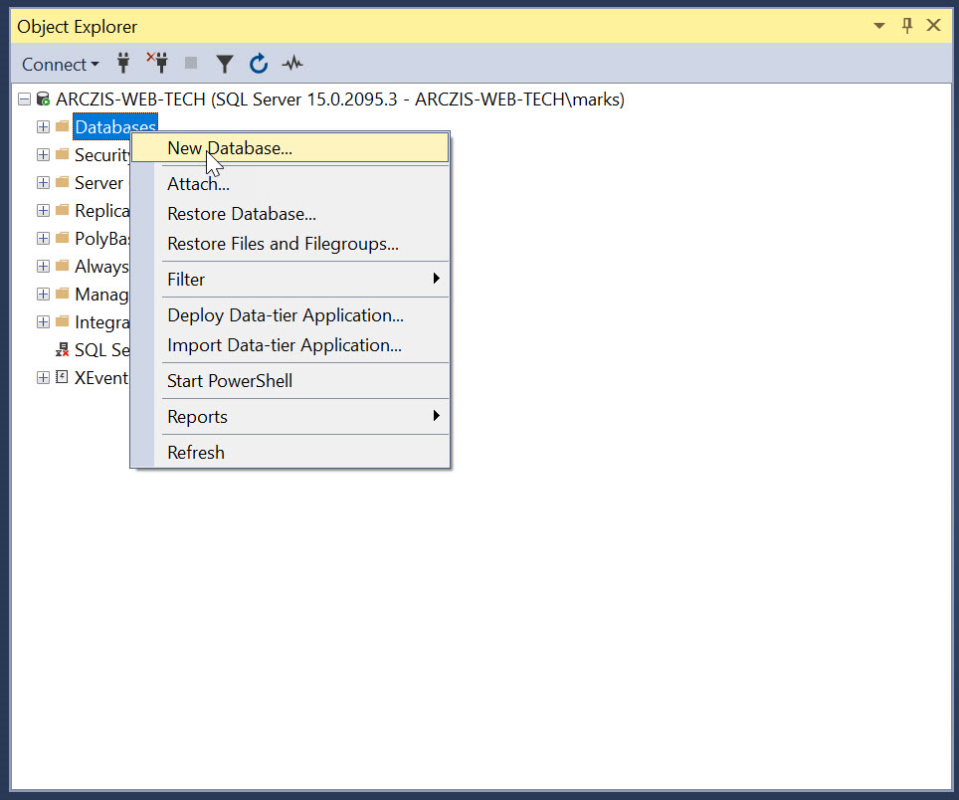Select the Server Objects tree label
Image resolution: width=959 pixels, height=800 pixels.
100,183
